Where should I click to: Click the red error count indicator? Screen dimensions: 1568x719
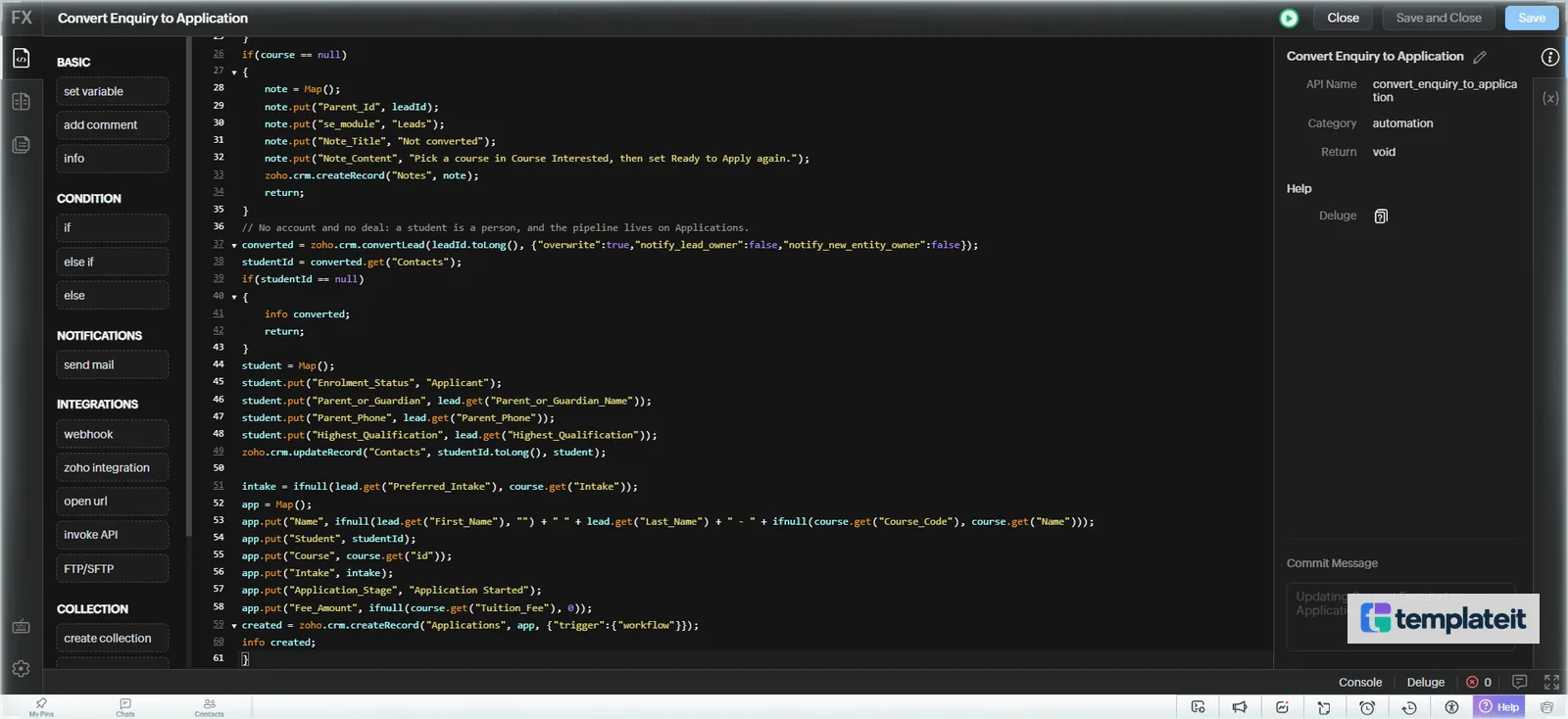click(x=1479, y=683)
